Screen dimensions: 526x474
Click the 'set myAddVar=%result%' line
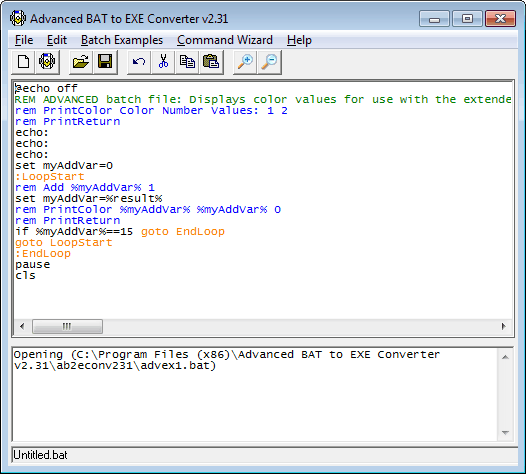[89, 199]
